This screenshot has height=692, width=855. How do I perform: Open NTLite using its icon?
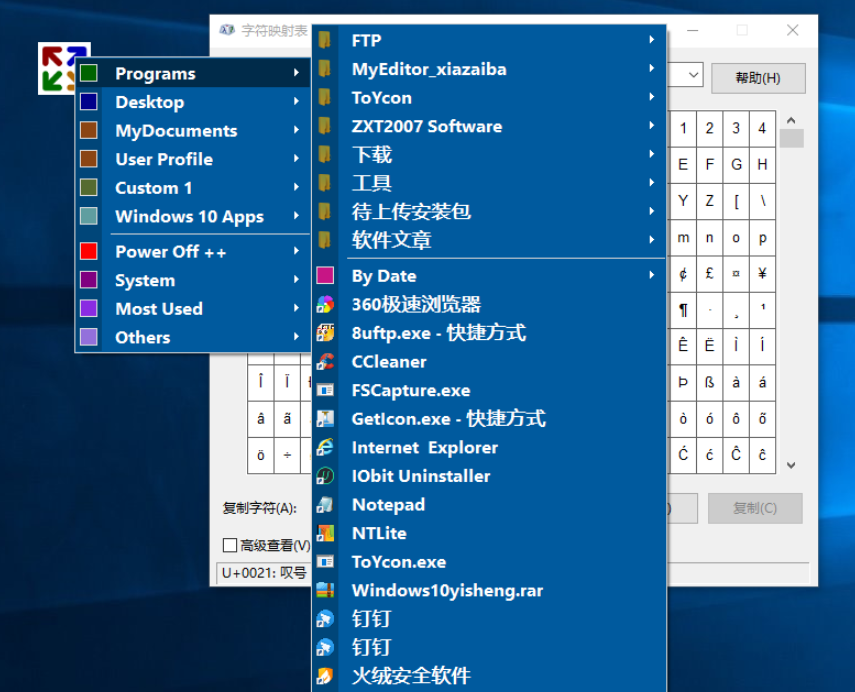click(x=325, y=534)
